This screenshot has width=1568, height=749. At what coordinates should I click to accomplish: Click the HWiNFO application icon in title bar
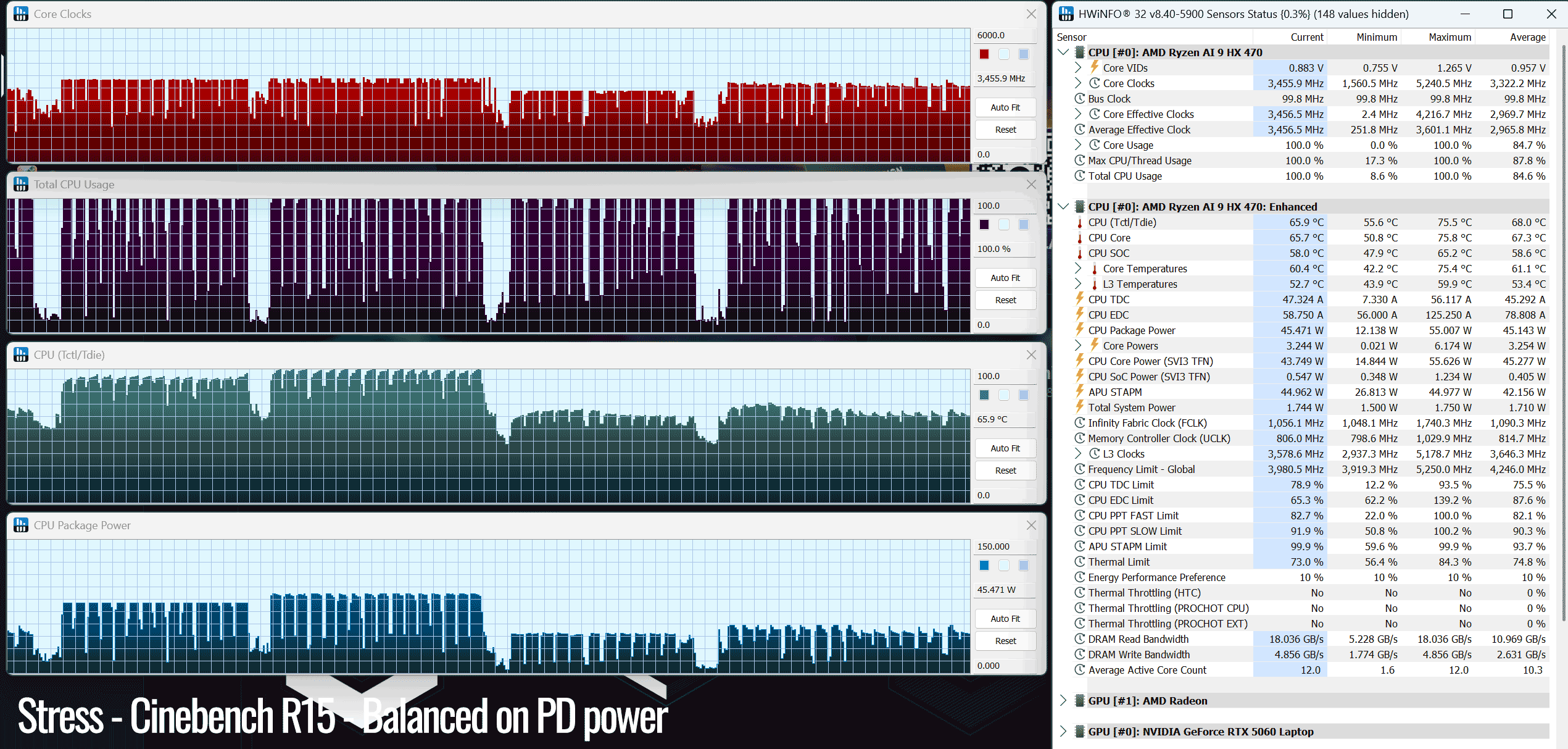pos(1066,14)
